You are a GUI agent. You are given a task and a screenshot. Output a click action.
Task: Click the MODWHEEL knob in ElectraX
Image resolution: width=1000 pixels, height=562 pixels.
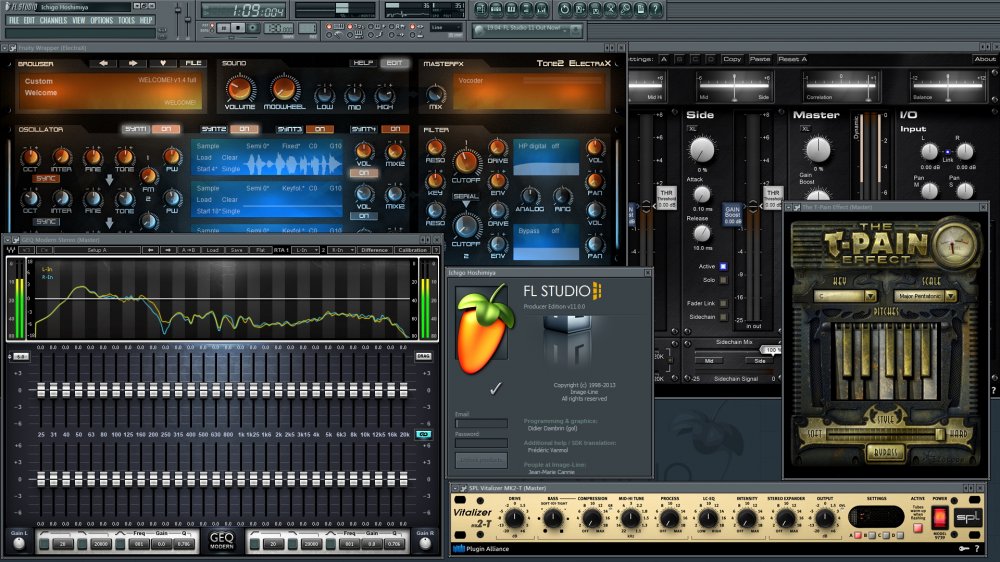tap(284, 89)
